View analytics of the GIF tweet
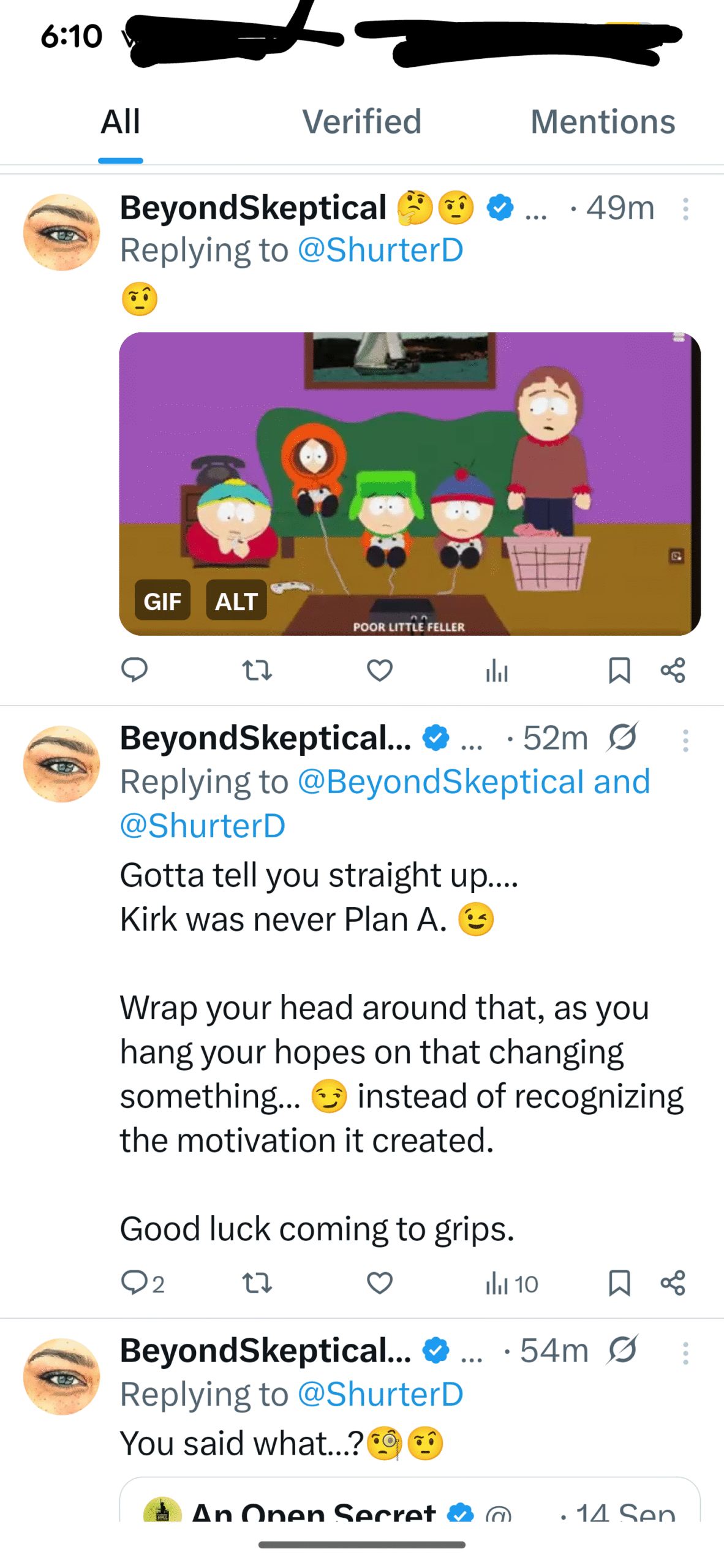 coord(497,671)
